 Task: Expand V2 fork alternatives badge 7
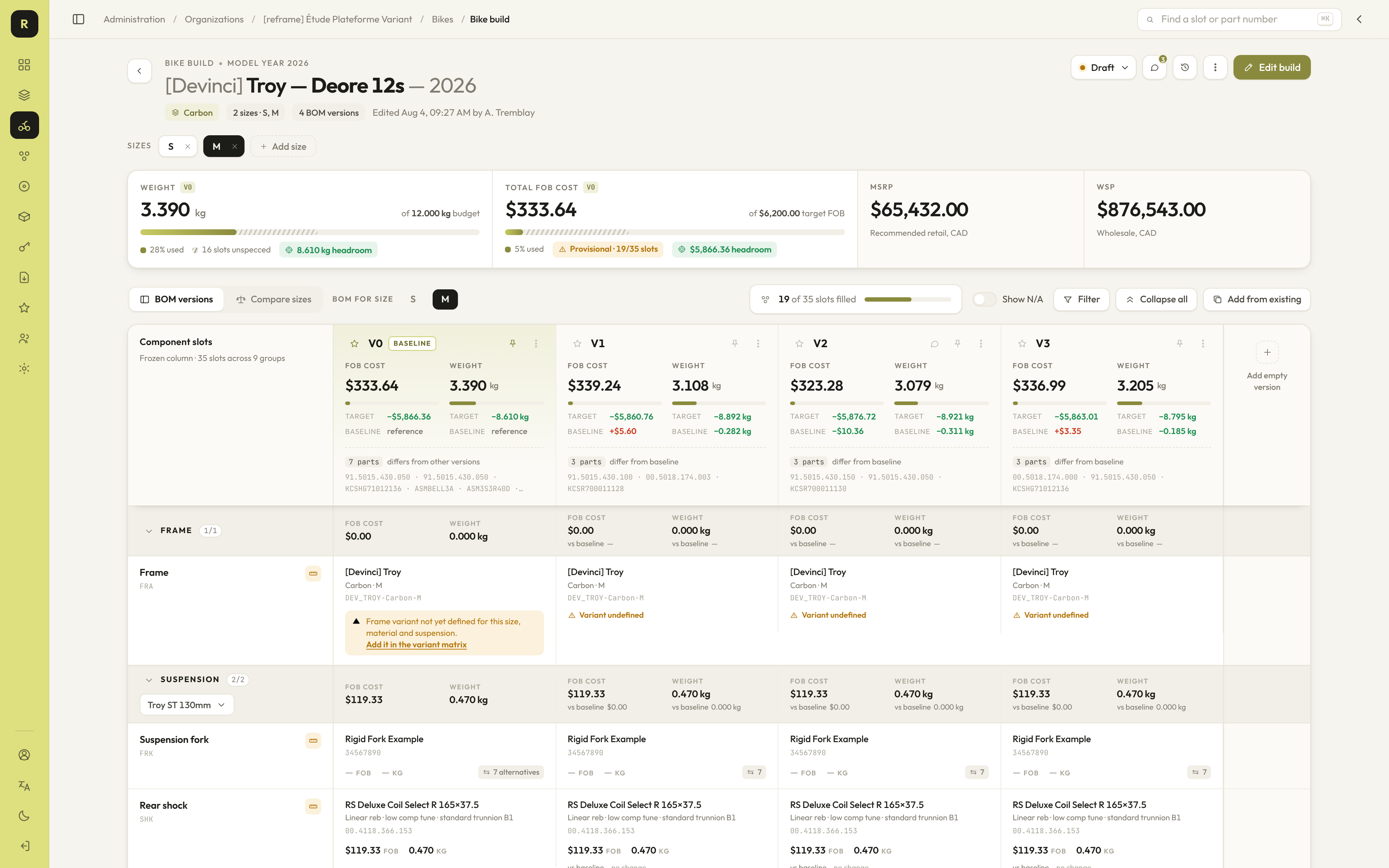pyautogui.click(x=976, y=772)
